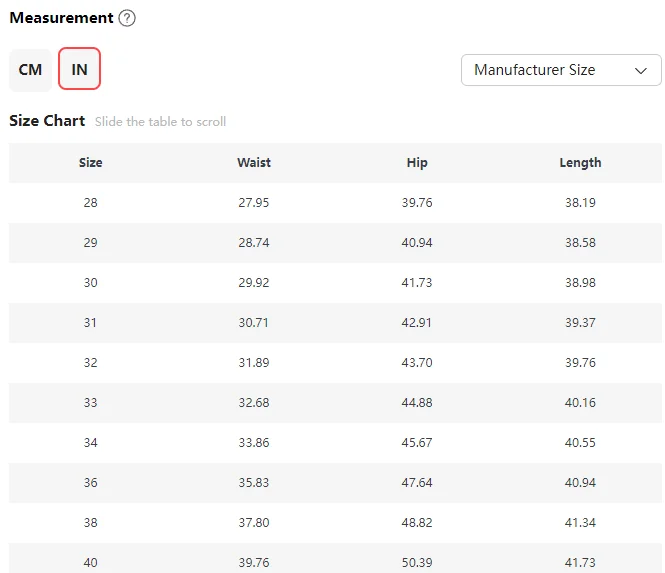The height and width of the screenshot is (573, 665).
Task: Click waist value 30.71 for size 31
Action: tap(254, 322)
